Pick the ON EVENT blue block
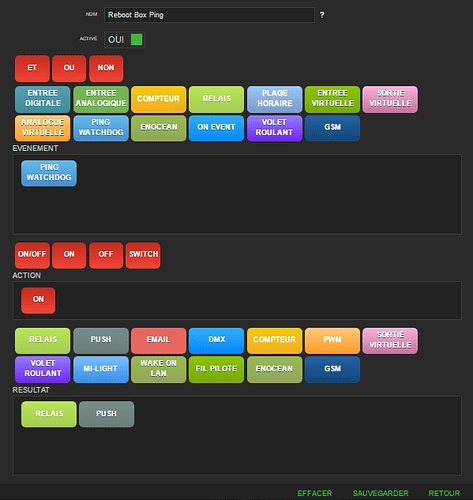Viewport: 473px width, 500px height. click(x=216, y=128)
